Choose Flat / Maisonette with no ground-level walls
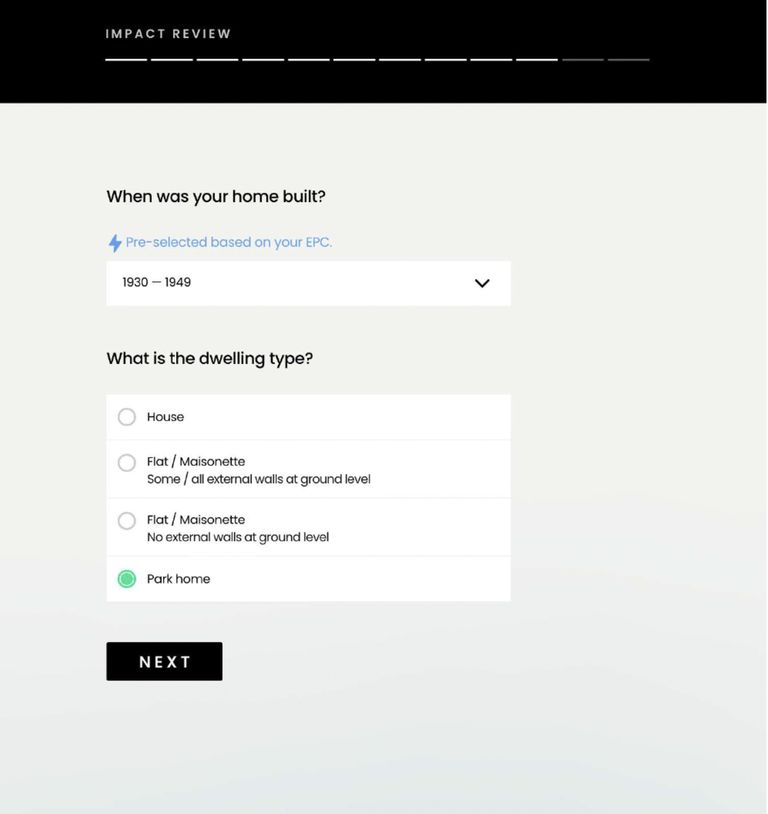The height and width of the screenshot is (814, 768). click(127, 521)
